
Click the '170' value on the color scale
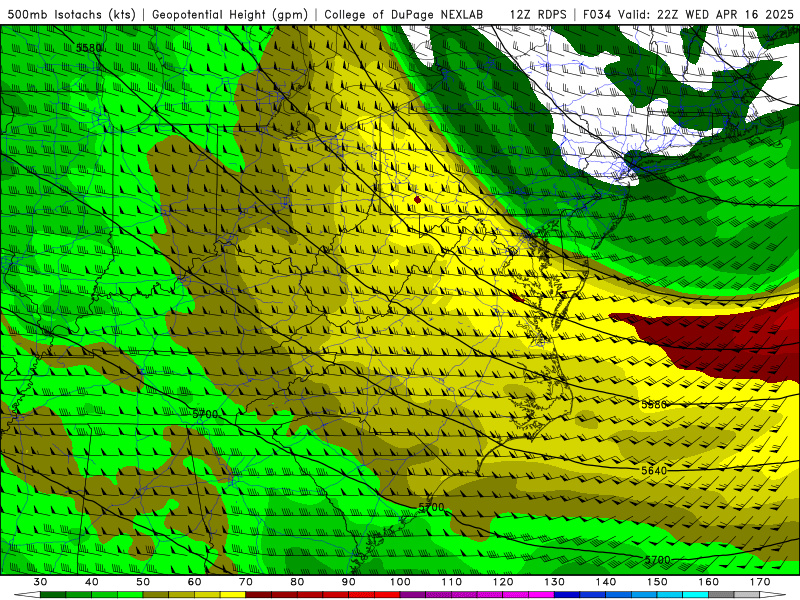click(x=760, y=582)
